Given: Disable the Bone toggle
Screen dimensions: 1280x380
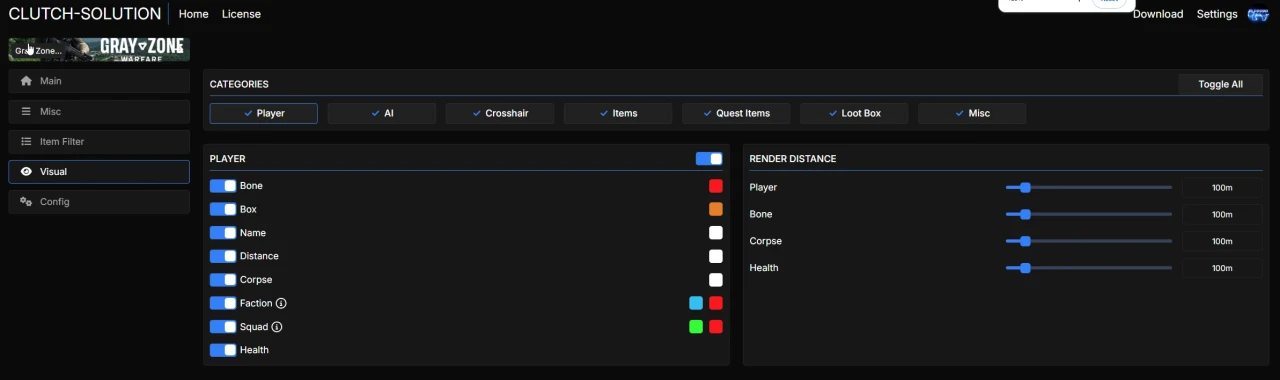Looking at the screenshot, I should tap(223, 186).
